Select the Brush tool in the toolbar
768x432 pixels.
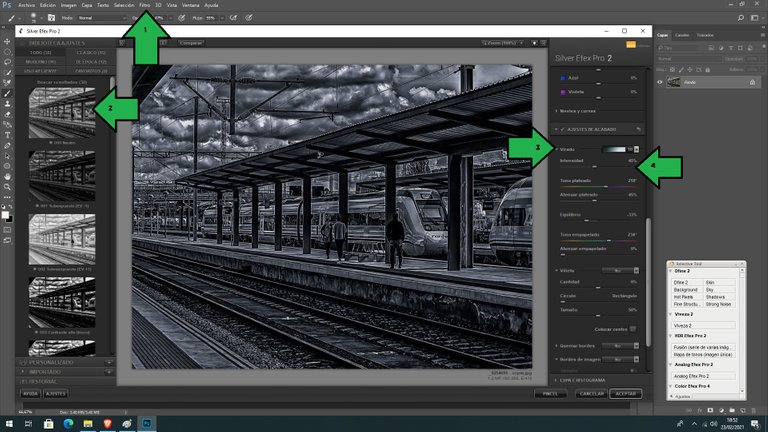click(x=7, y=93)
